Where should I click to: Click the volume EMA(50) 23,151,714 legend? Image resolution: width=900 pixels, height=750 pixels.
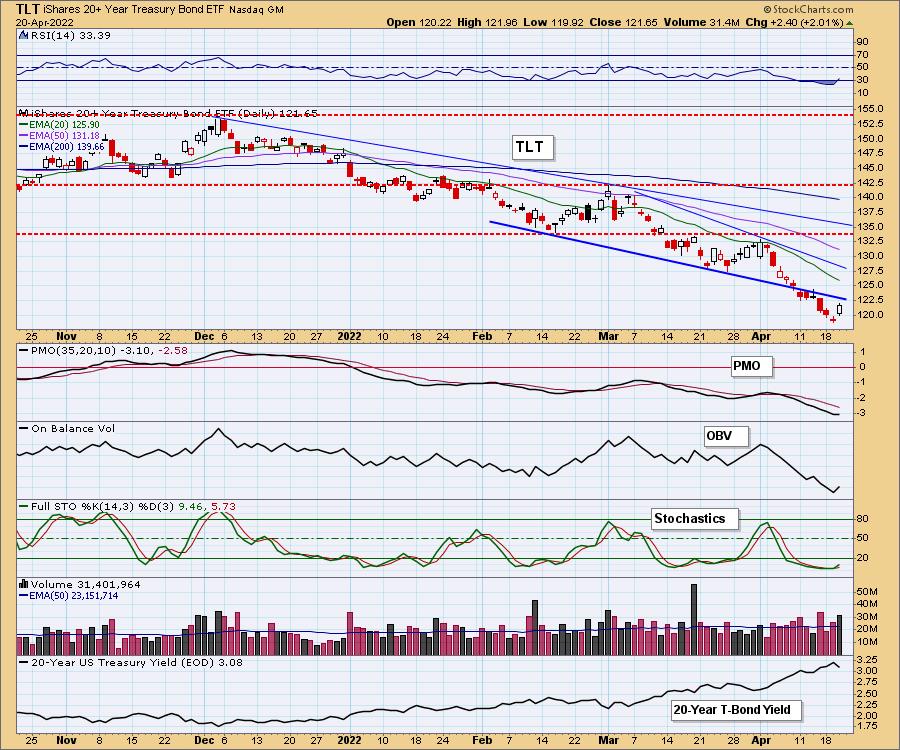(x=68, y=596)
